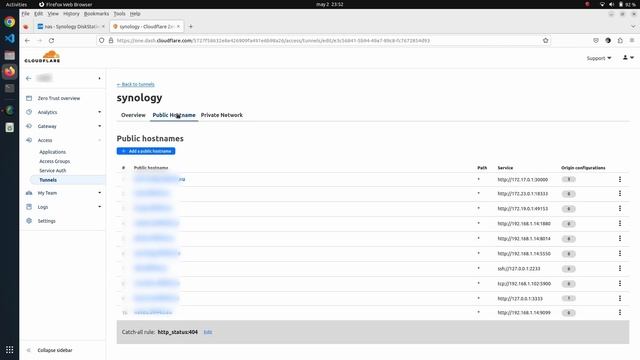
Task: Open row menu for http://192.168.1.14:9099
Action: pyautogui.click(x=620, y=312)
